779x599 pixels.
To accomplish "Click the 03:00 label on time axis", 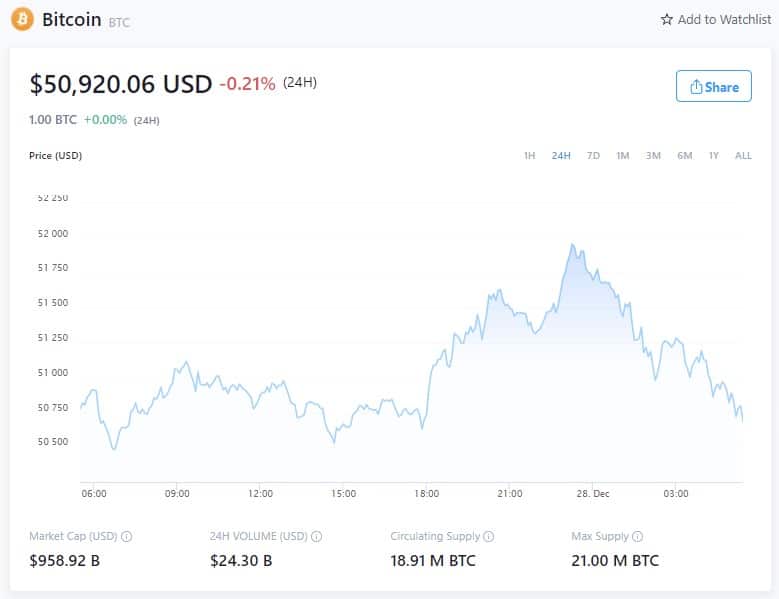I will pyautogui.click(x=676, y=494).
